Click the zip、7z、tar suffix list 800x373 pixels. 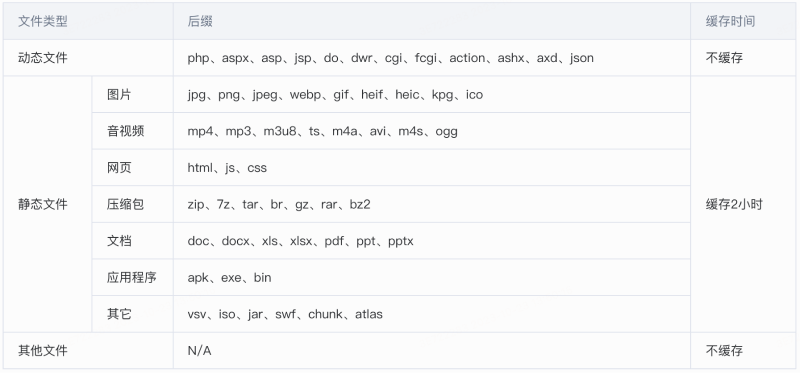click(x=279, y=205)
